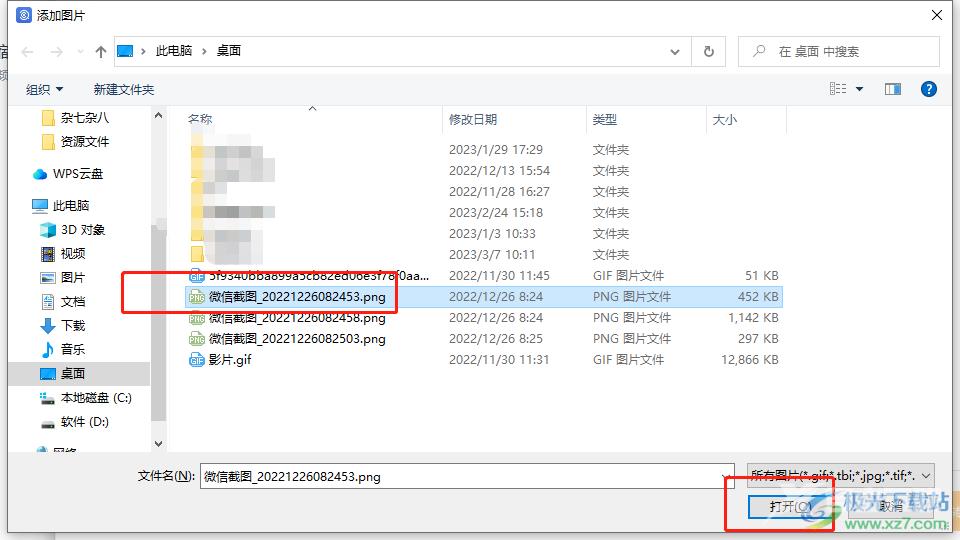Click the folder dated 2023/3/7 10:11

pyautogui.click(x=484, y=255)
